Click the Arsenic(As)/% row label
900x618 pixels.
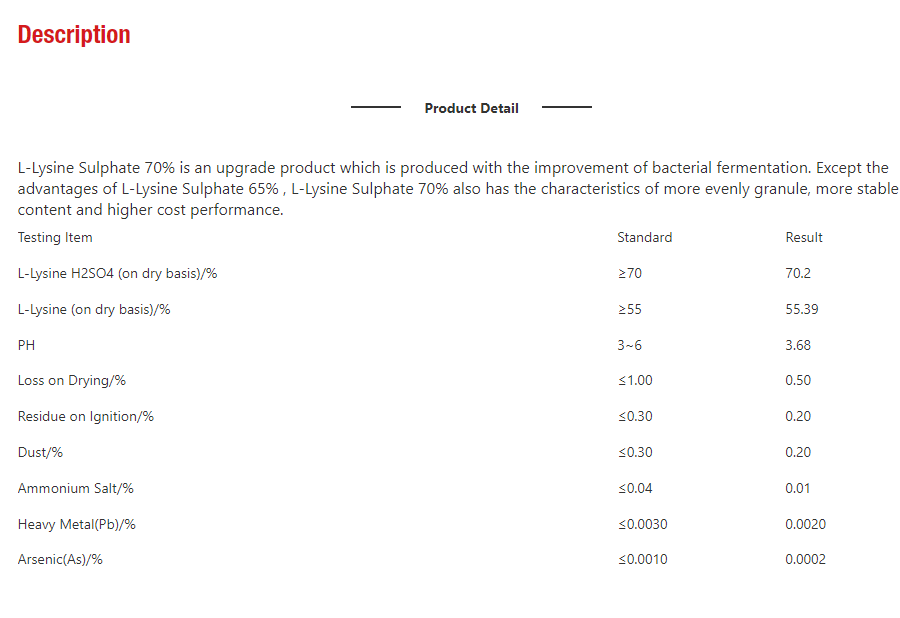pyautogui.click(x=60, y=559)
